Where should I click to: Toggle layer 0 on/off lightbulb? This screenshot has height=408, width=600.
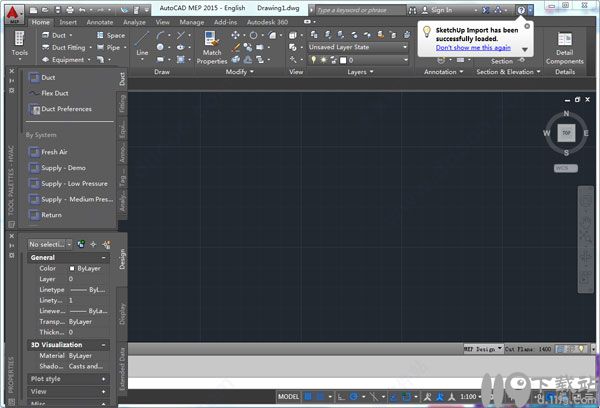click(x=314, y=60)
